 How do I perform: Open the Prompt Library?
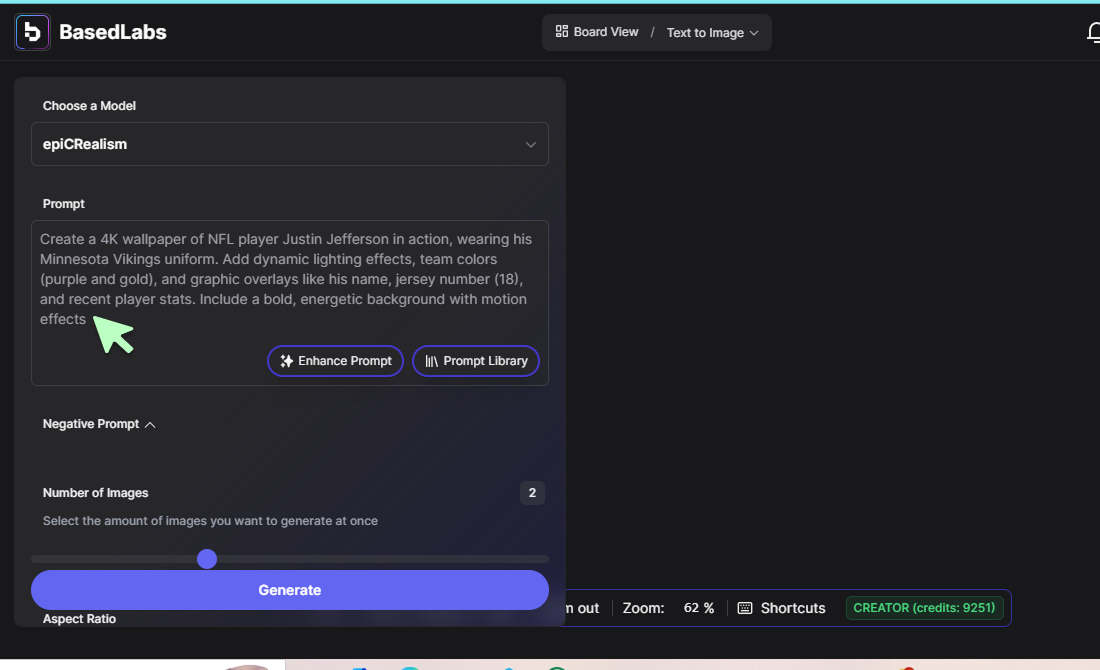pyautogui.click(x=476, y=361)
